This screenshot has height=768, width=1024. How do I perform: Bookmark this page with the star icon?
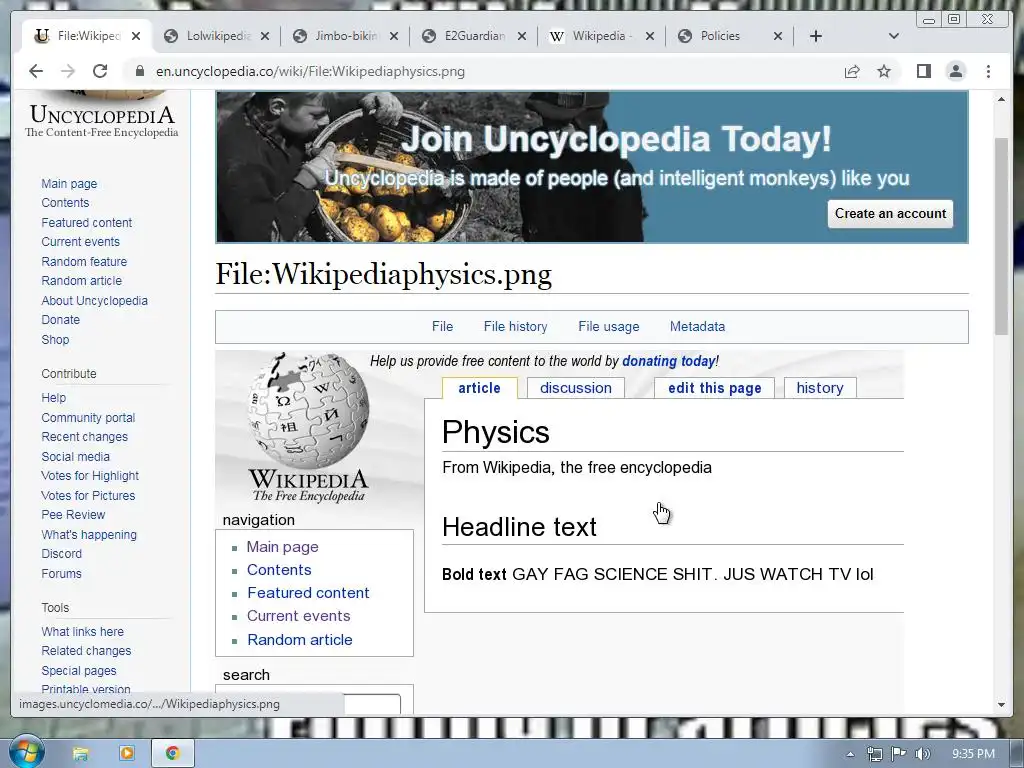(884, 71)
